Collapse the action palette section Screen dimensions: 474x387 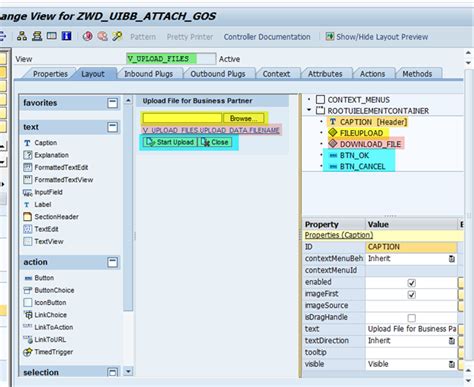pos(113,262)
